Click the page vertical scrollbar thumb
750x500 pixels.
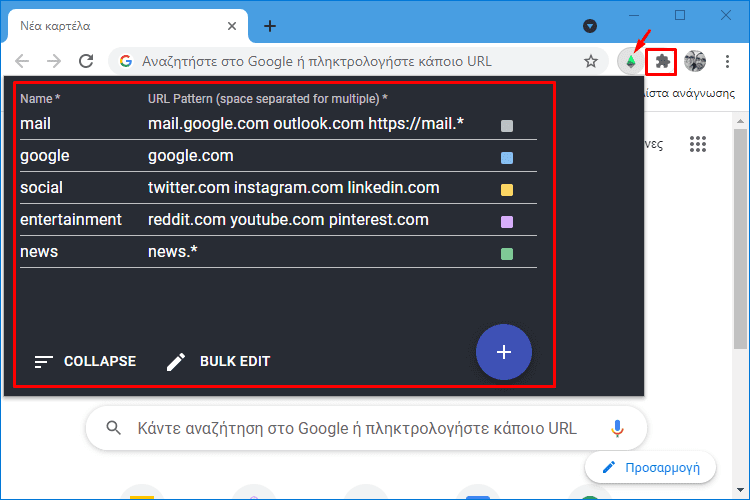[x=740, y=239]
